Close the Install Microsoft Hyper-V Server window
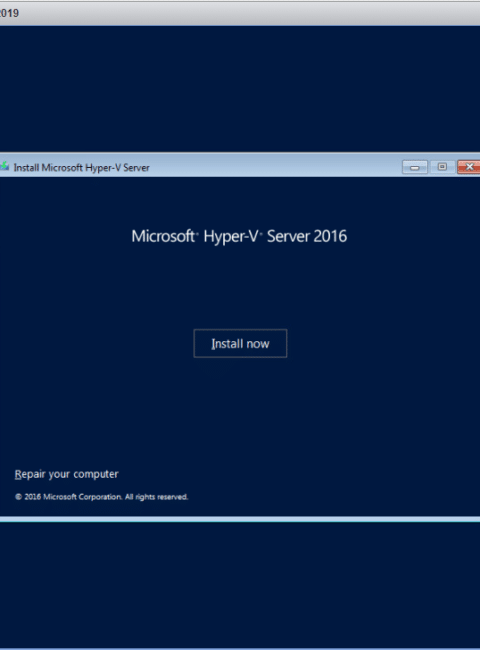 click(x=468, y=167)
